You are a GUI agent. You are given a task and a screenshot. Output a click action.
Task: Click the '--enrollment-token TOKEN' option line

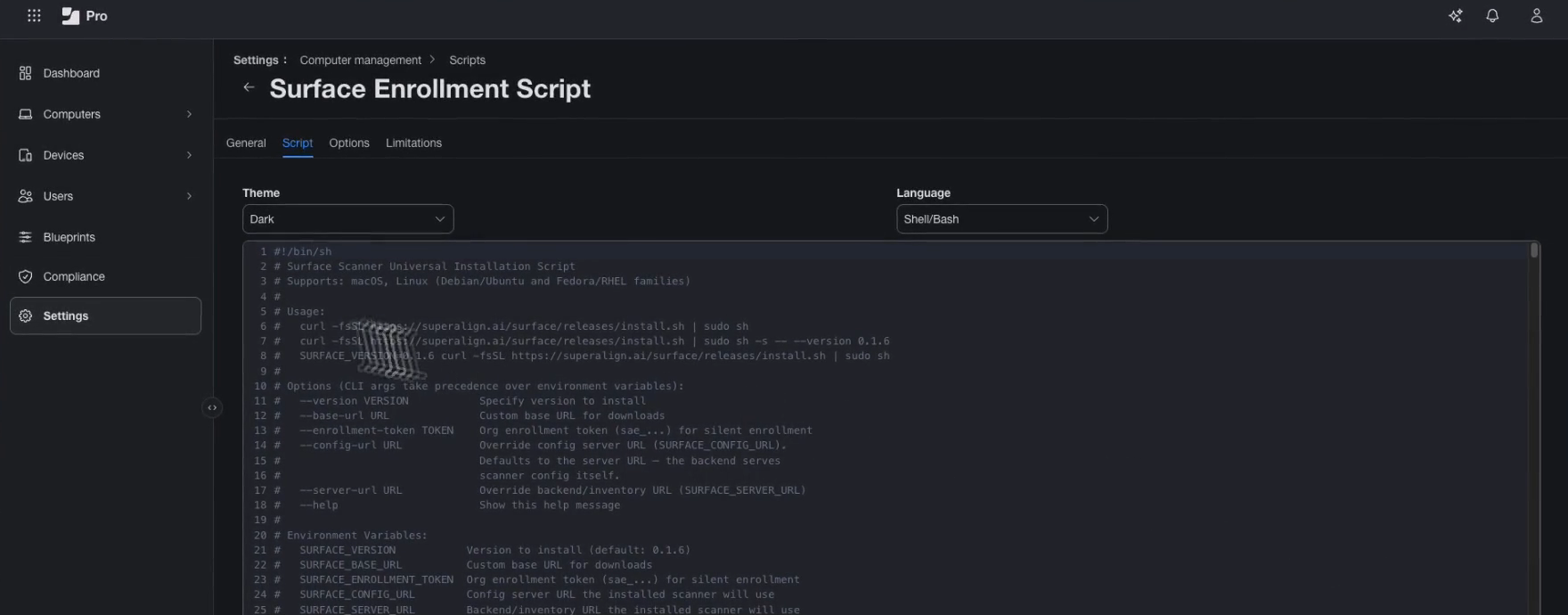[x=543, y=430]
